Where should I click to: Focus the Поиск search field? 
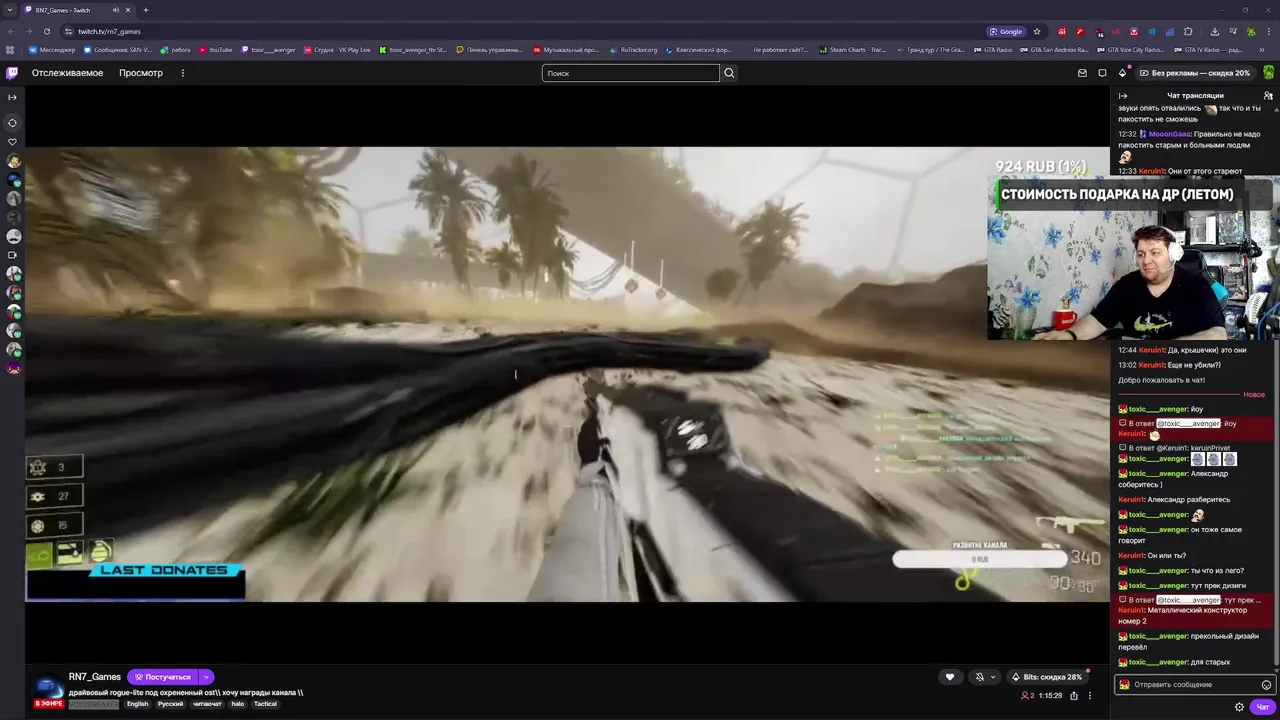click(x=631, y=73)
